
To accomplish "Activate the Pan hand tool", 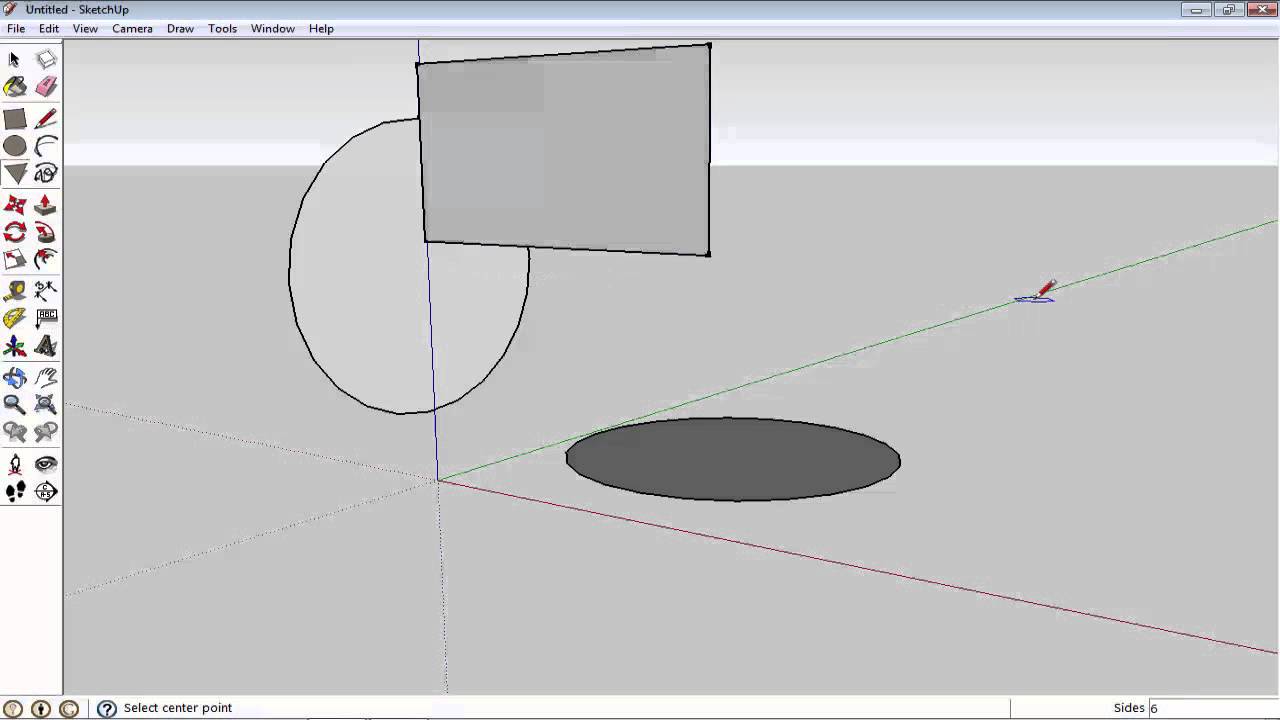I will point(46,378).
